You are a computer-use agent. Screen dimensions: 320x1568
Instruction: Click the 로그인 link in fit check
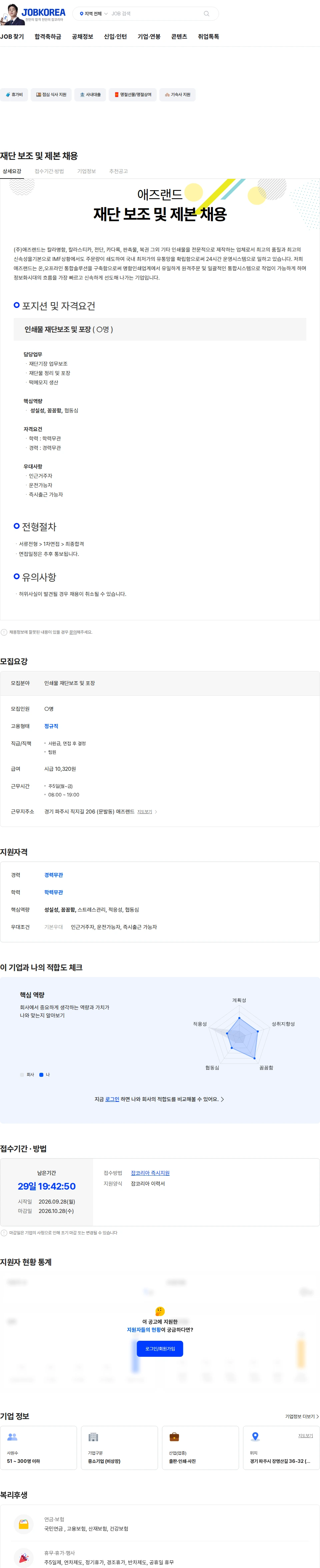[112, 1099]
